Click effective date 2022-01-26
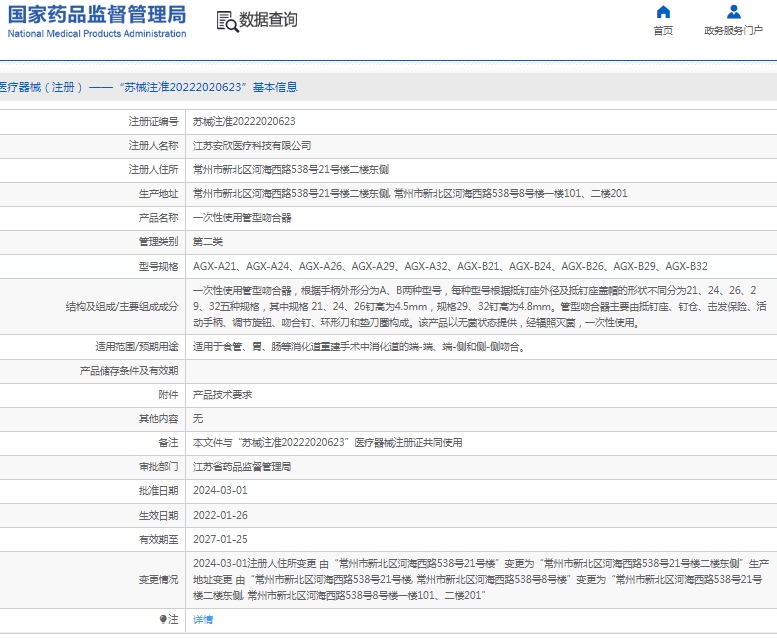The width and height of the screenshot is (777, 639). click(220, 516)
